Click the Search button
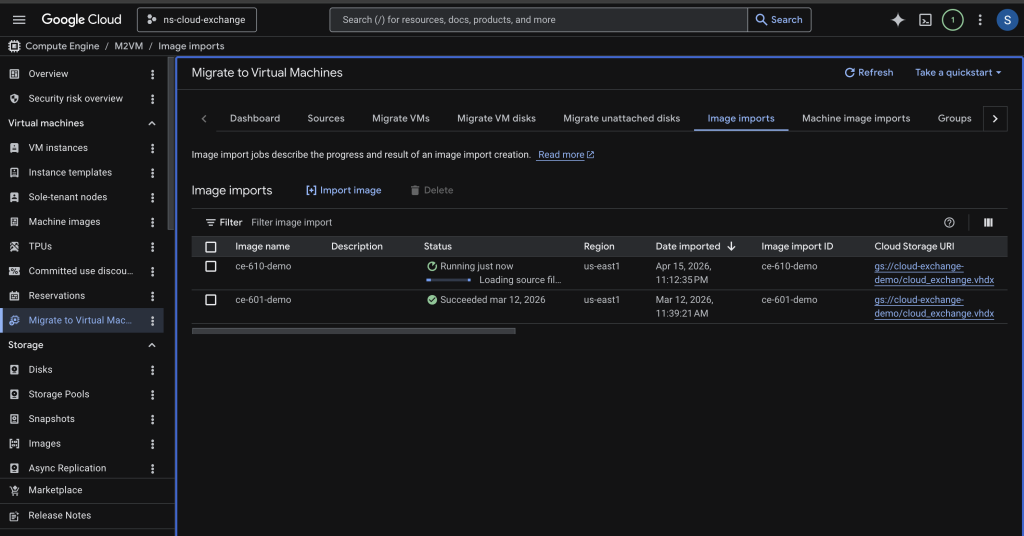 tap(779, 20)
